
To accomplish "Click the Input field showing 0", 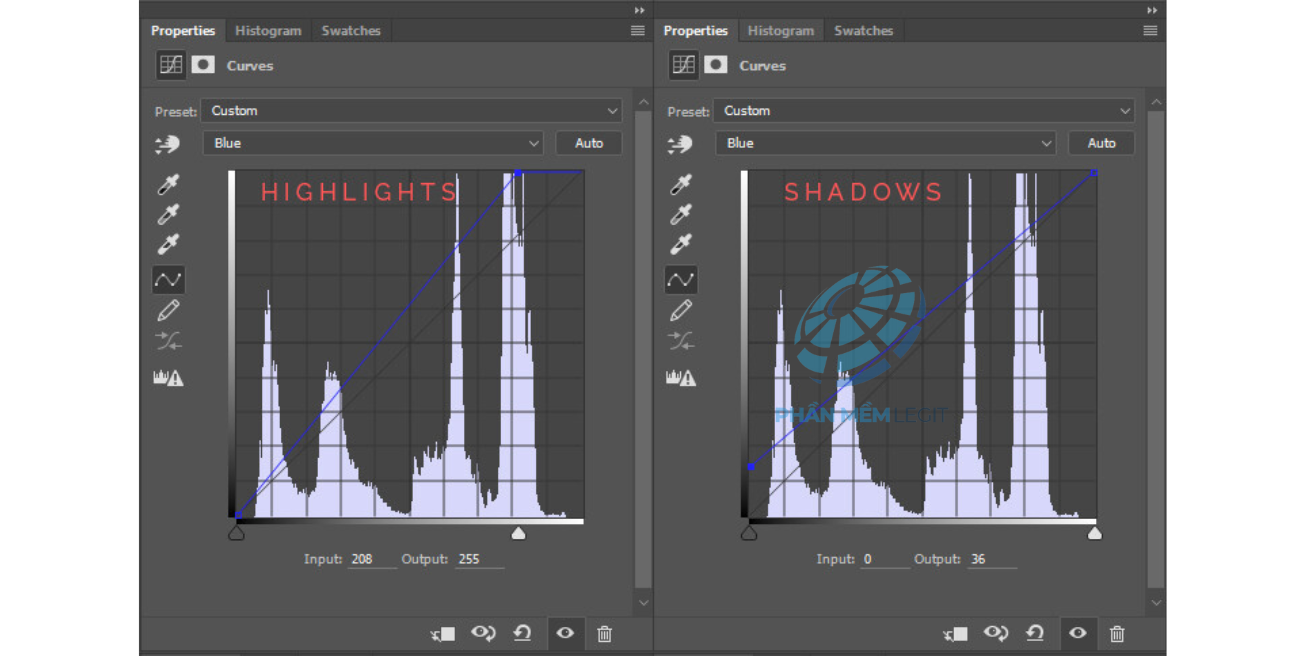I will [x=885, y=559].
